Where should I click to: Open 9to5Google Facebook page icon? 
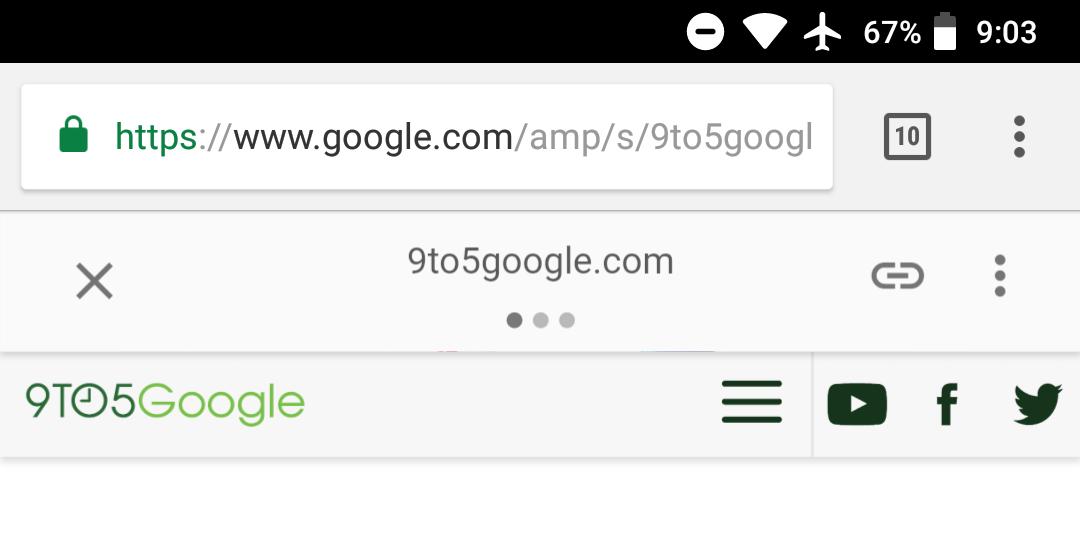pos(947,405)
